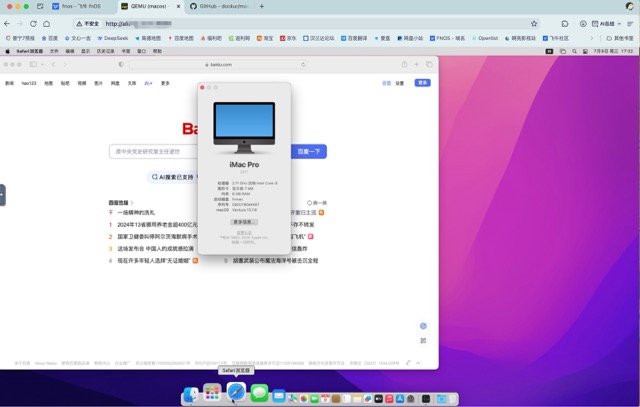Viewport: 640px width, 407px height.
Task: Go to browser home page
Action: tap(46, 23)
